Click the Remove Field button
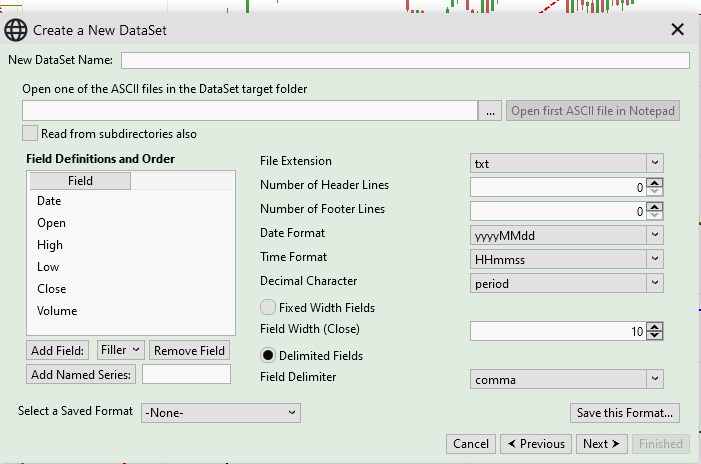701x464 pixels. [190, 350]
